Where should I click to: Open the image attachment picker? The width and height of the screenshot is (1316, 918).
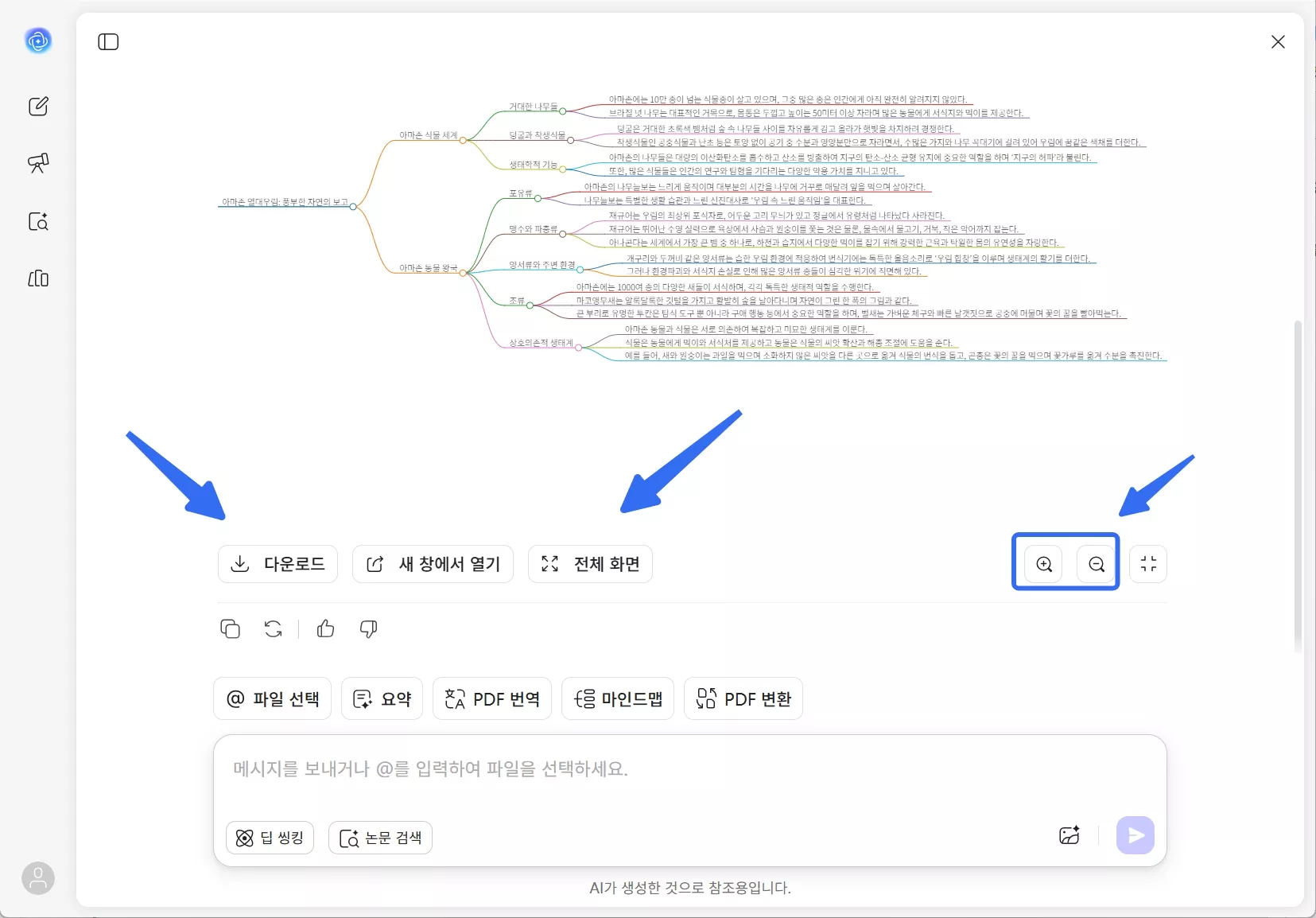(1068, 835)
